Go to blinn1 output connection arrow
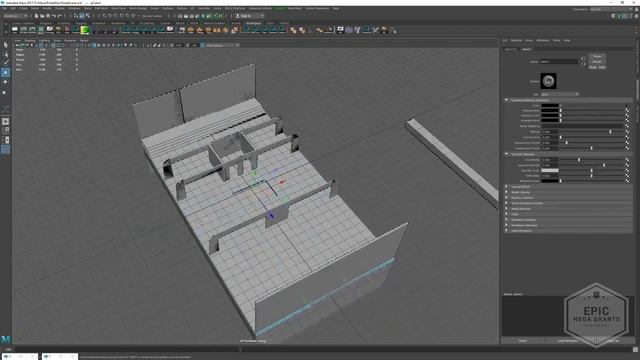640x360 pixels. pos(583,64)
